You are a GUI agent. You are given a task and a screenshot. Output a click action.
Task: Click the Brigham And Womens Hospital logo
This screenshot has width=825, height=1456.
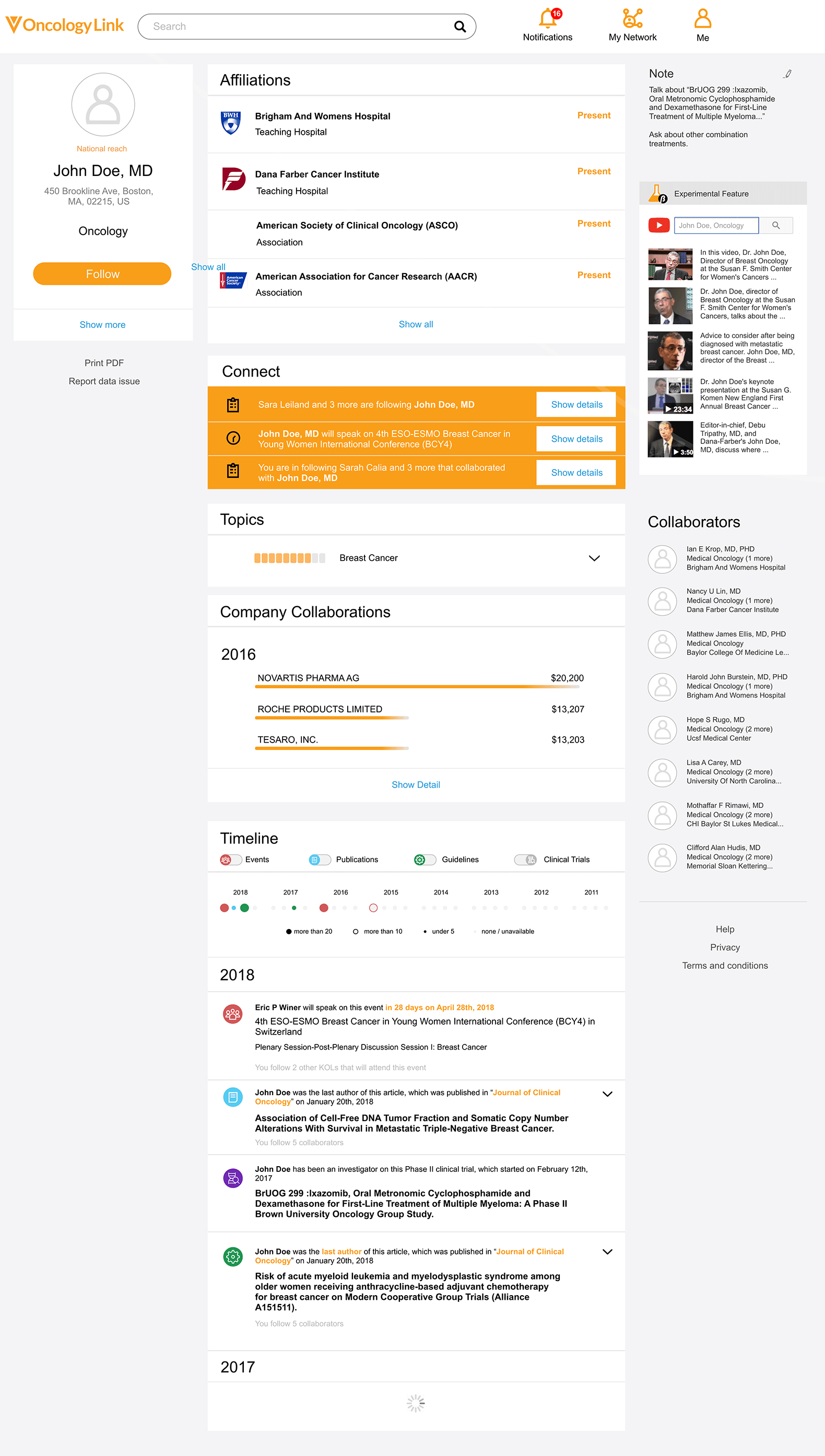pos(231,123)
